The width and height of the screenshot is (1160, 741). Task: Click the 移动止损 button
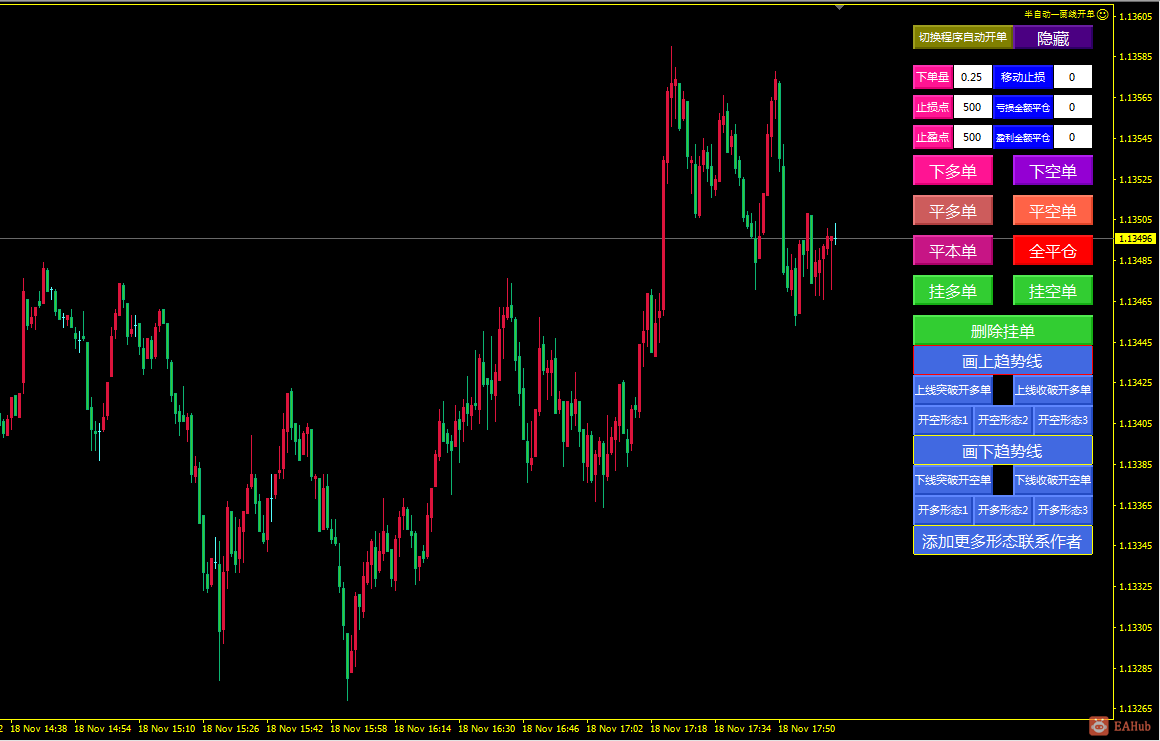1022,77
